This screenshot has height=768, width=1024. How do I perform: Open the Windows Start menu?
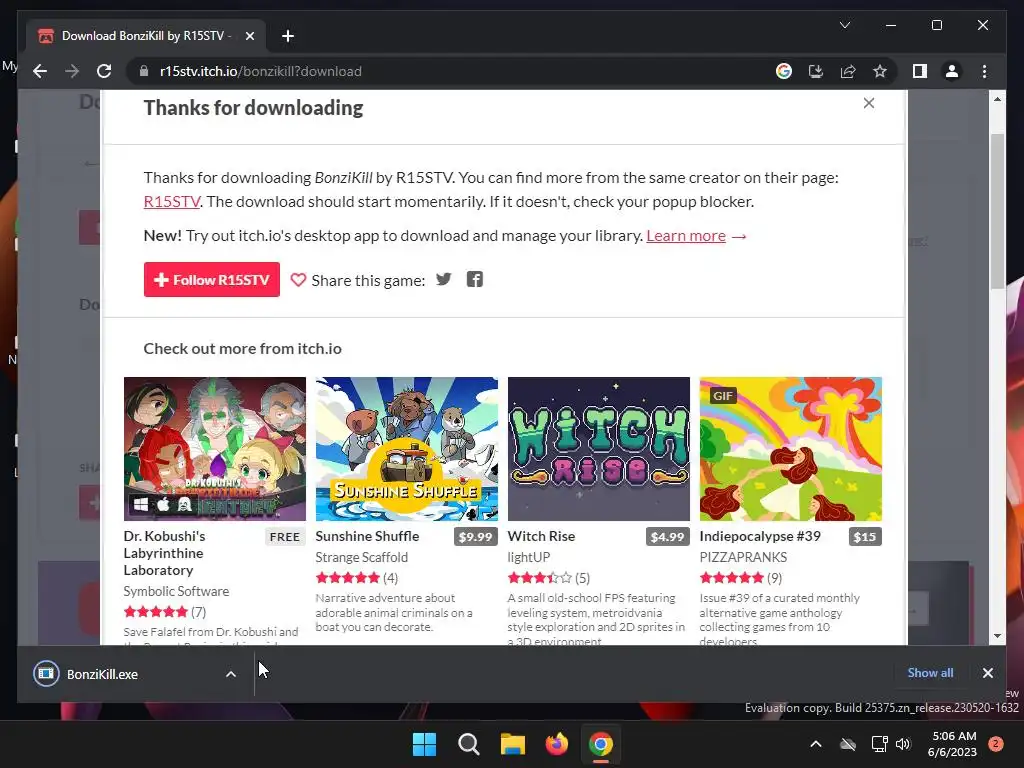click(424, 744)
